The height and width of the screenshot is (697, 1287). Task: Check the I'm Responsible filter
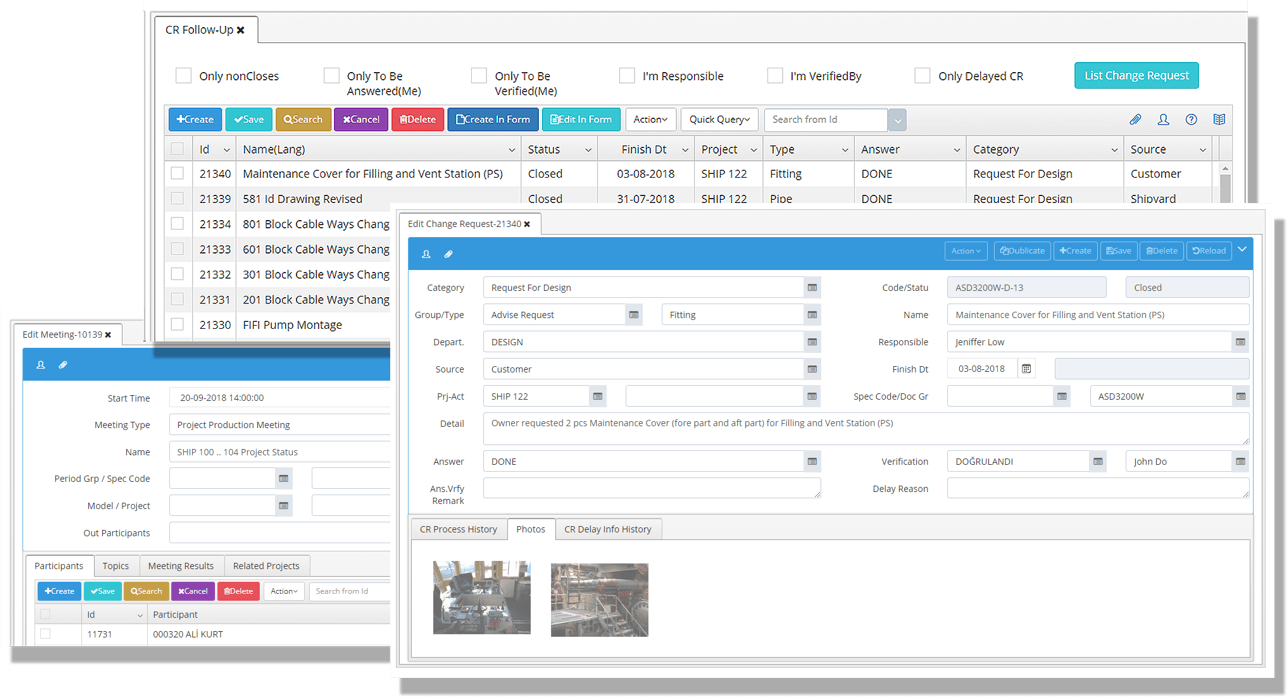(627, 76)
